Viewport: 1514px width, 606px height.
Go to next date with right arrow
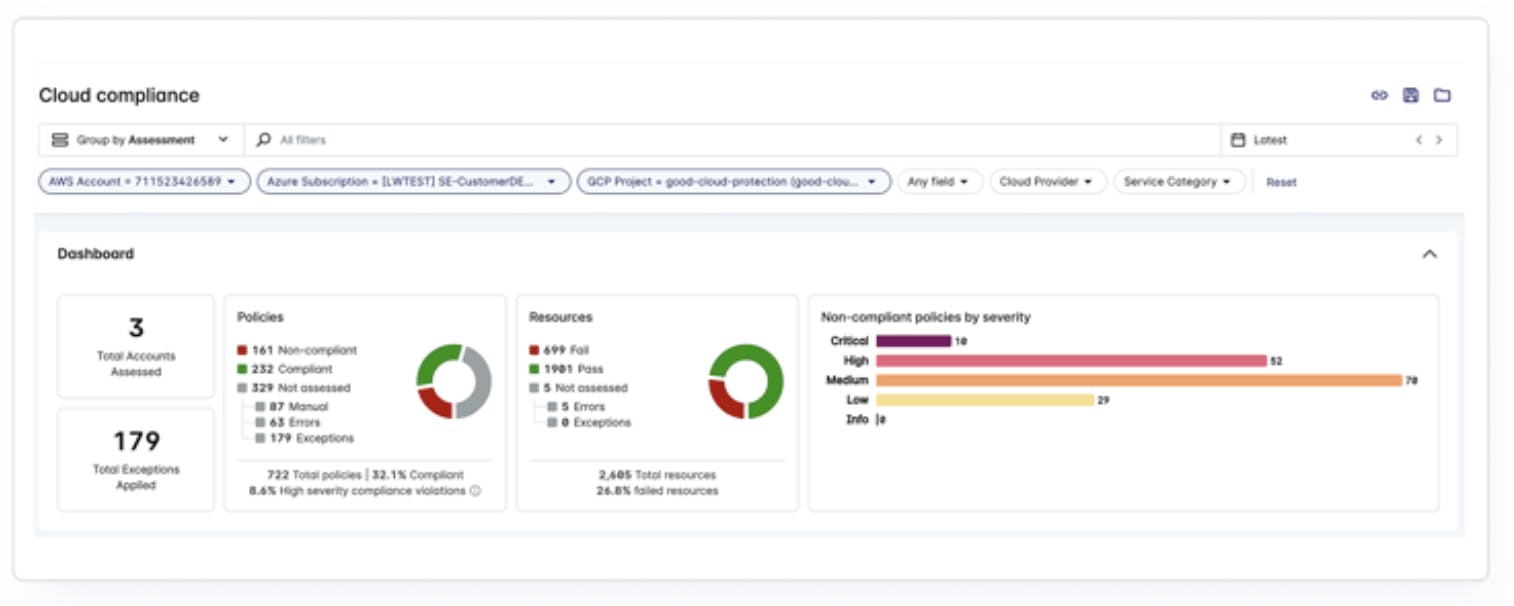(1439, 140)
